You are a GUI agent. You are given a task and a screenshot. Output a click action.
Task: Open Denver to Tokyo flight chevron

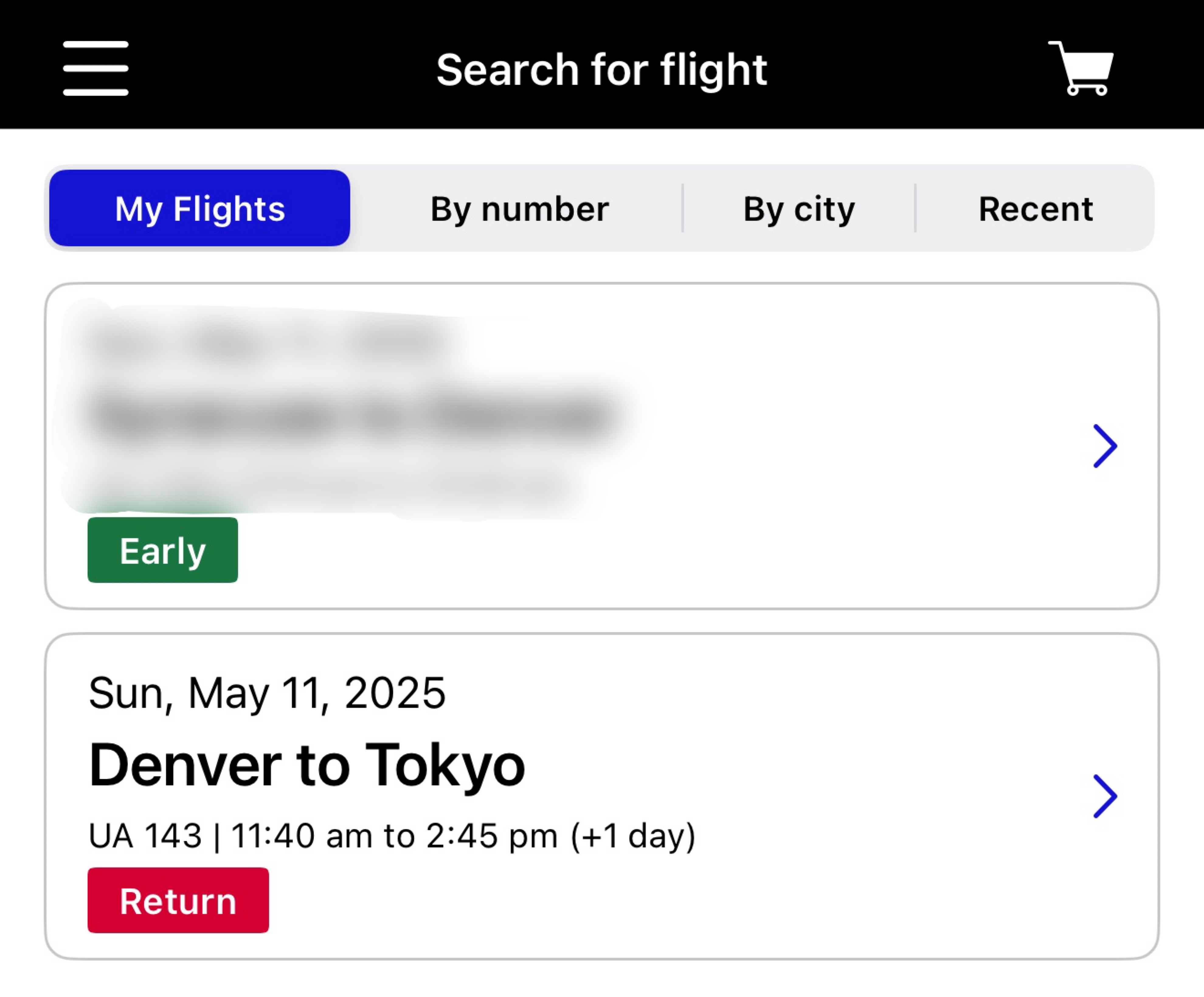pos(1105,796)
